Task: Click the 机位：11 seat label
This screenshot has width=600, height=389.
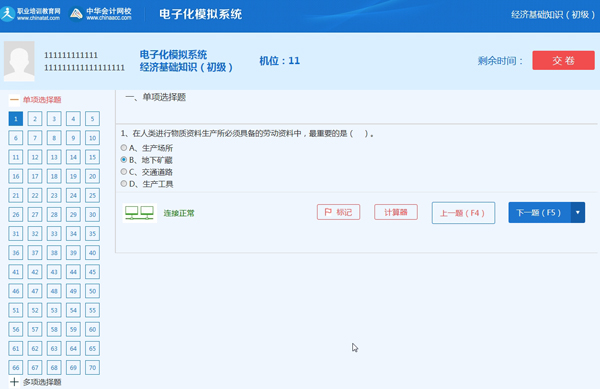Action: [280, 60]
